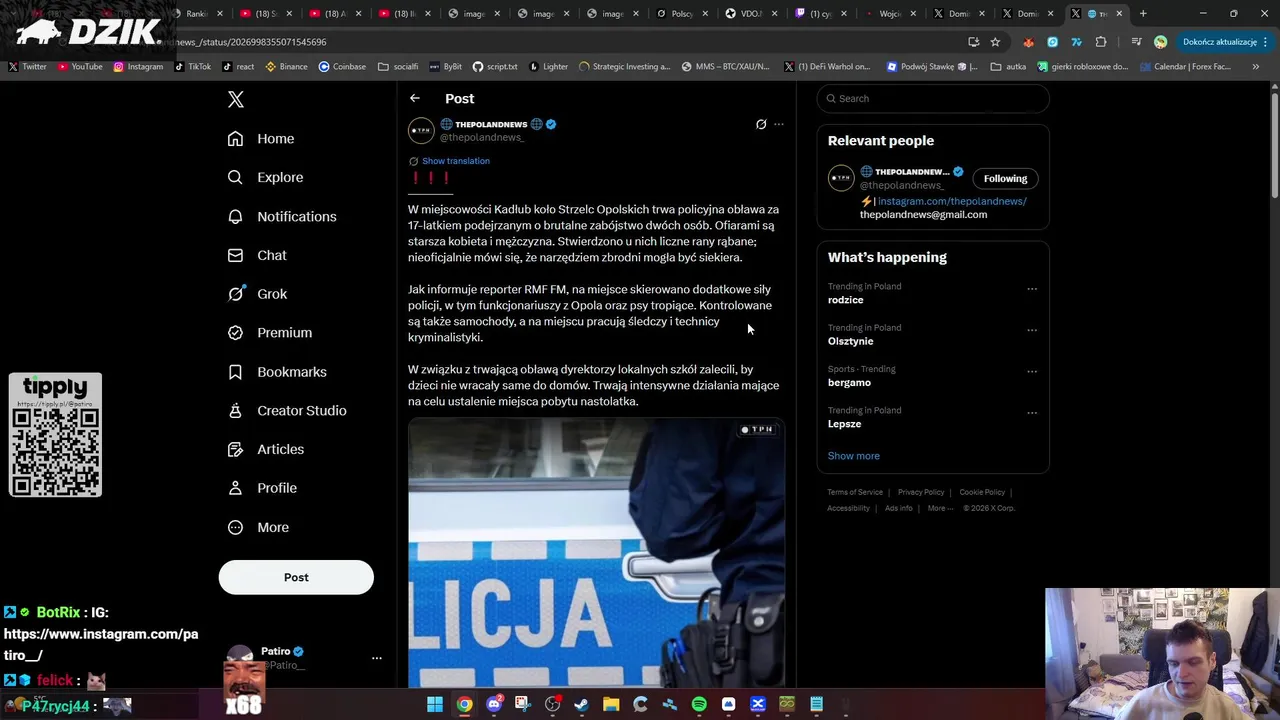The image size is (1280, 720).
Task: Open the rodzice trending topic
Action: click(845, 300)
